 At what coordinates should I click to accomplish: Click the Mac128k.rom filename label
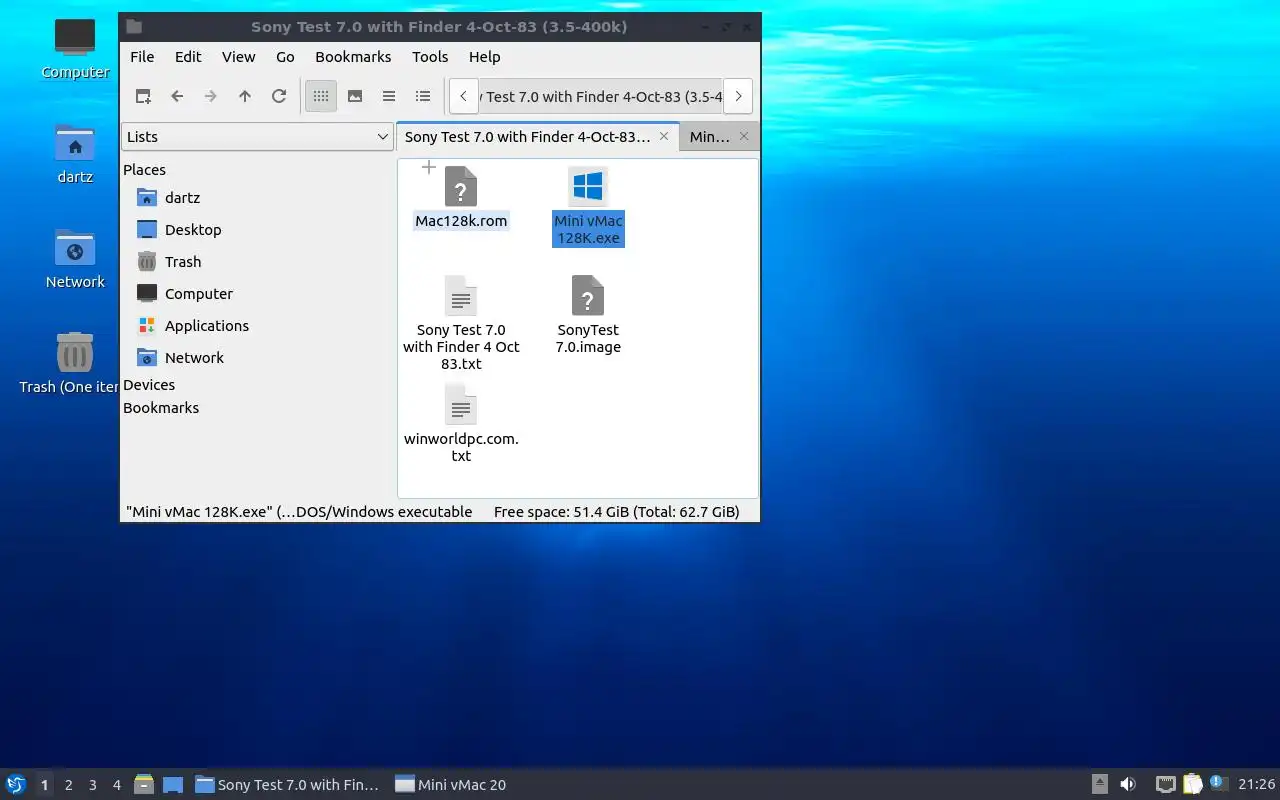point(461,221)
